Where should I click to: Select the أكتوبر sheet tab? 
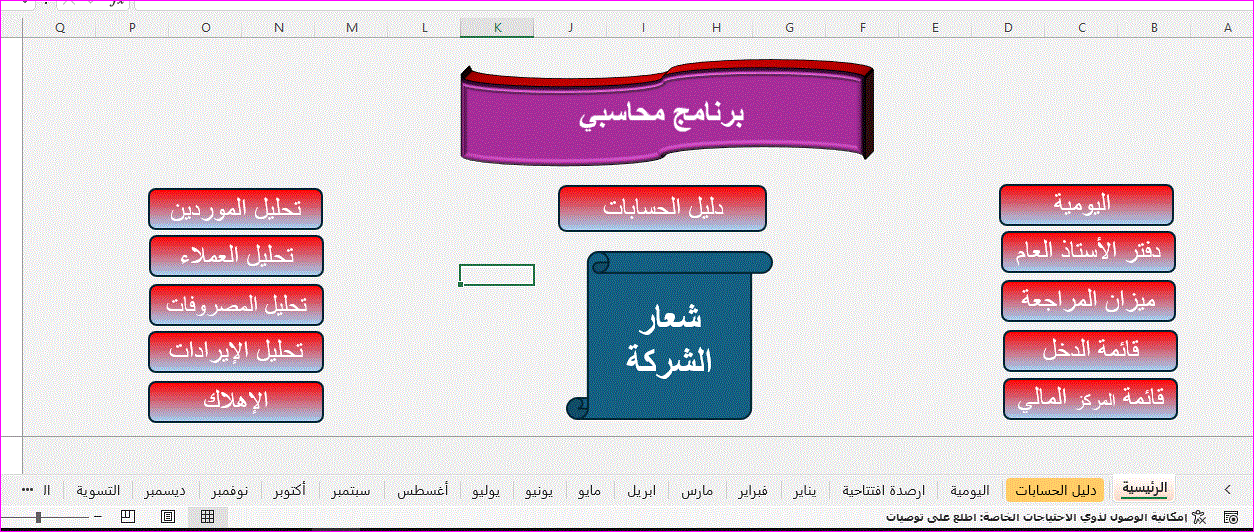[x=290, y=490]
